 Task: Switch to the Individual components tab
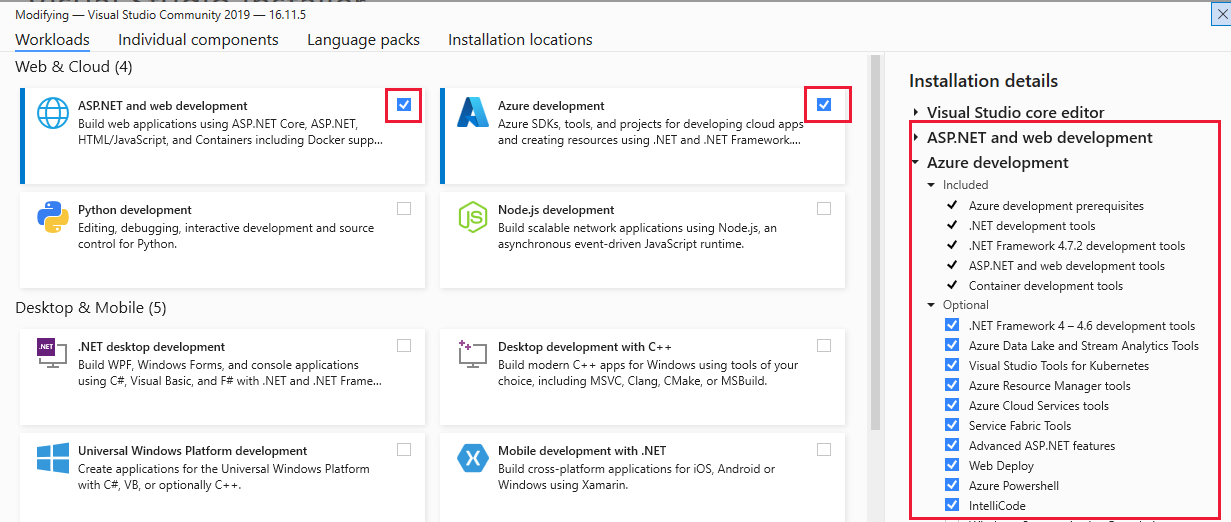(x=198, y=40)
